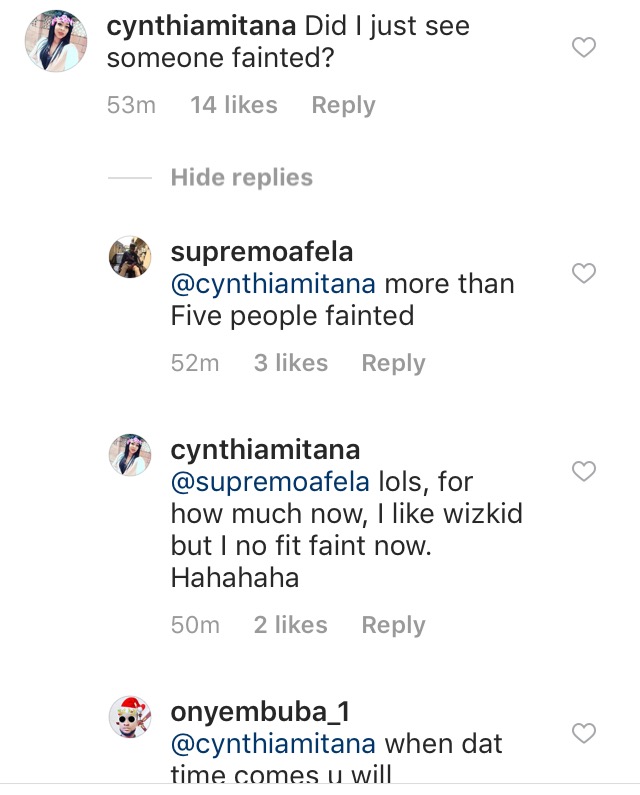This screenshot has width=640, height=795.
Task: Open the supremoafela username link
Action: coord(261,251)
